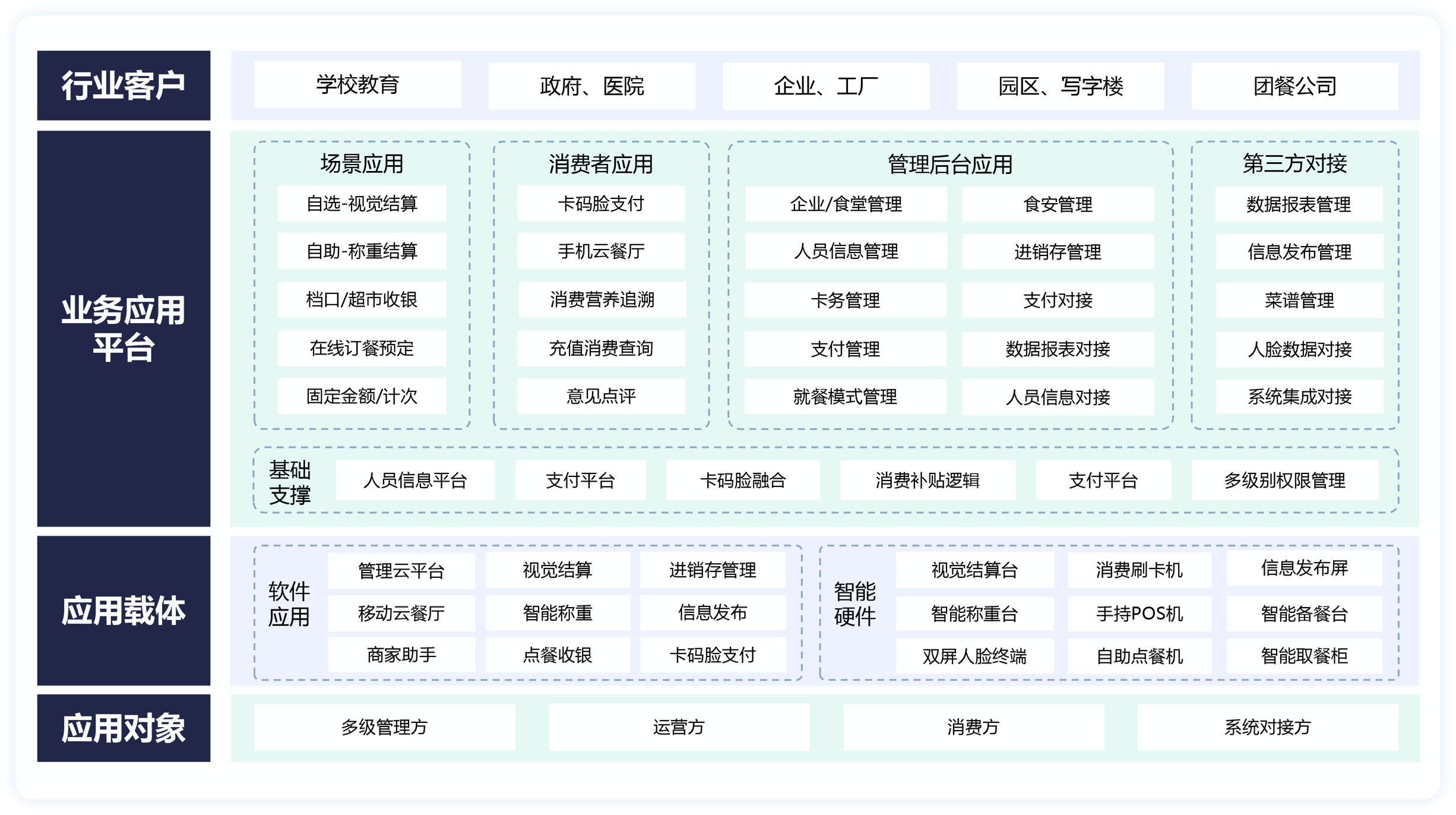Click the 就餐模式管理 item
Image resolution: width=1456 pixels, height=815 pixels.
846,396
